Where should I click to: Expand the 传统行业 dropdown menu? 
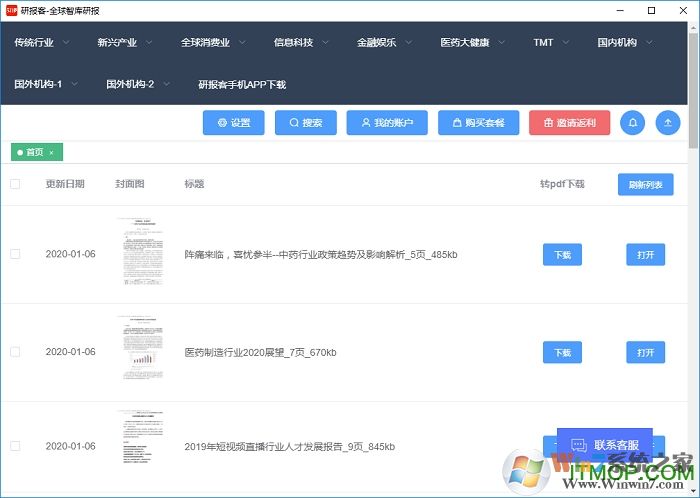[x=42, y=42]
